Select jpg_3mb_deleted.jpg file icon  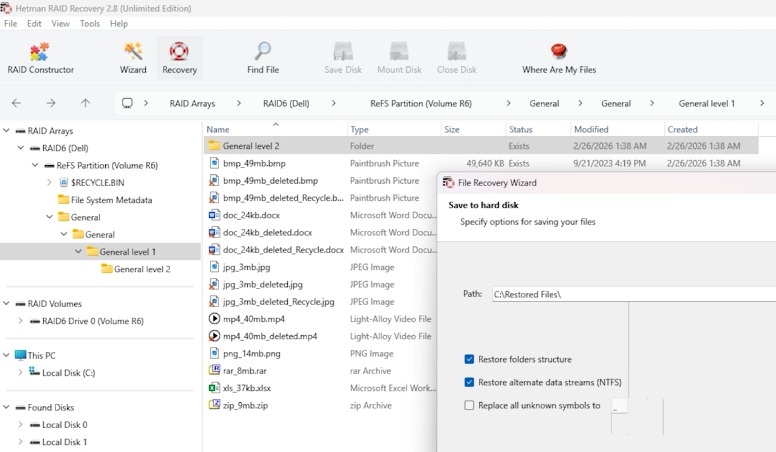[214, 284]
